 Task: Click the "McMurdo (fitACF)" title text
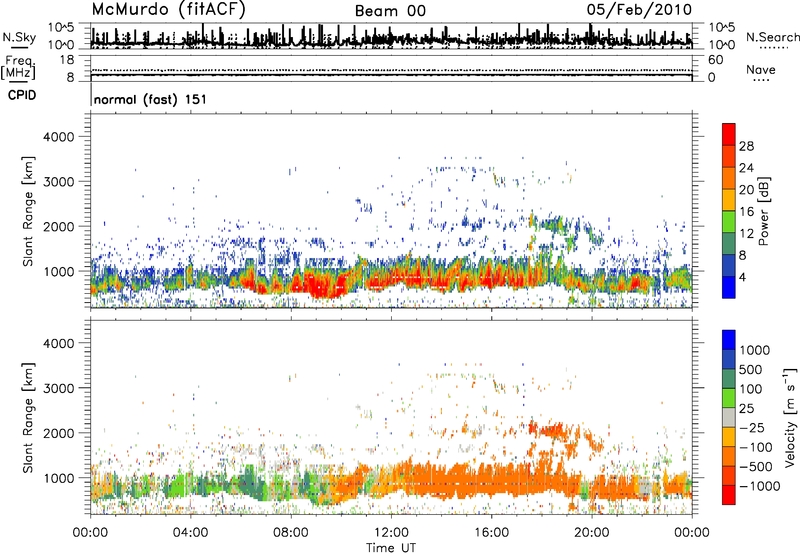(169, 9)
